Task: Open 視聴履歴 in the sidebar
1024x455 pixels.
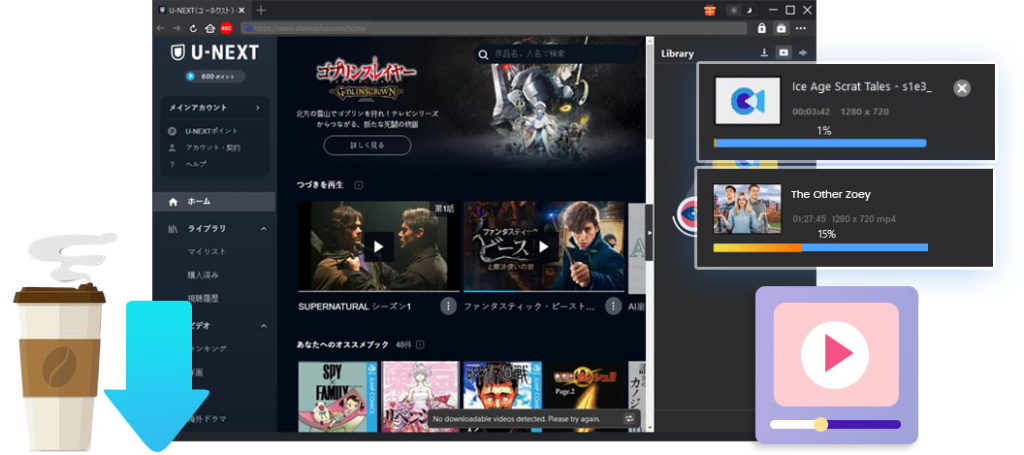Action: coord(202,298)
